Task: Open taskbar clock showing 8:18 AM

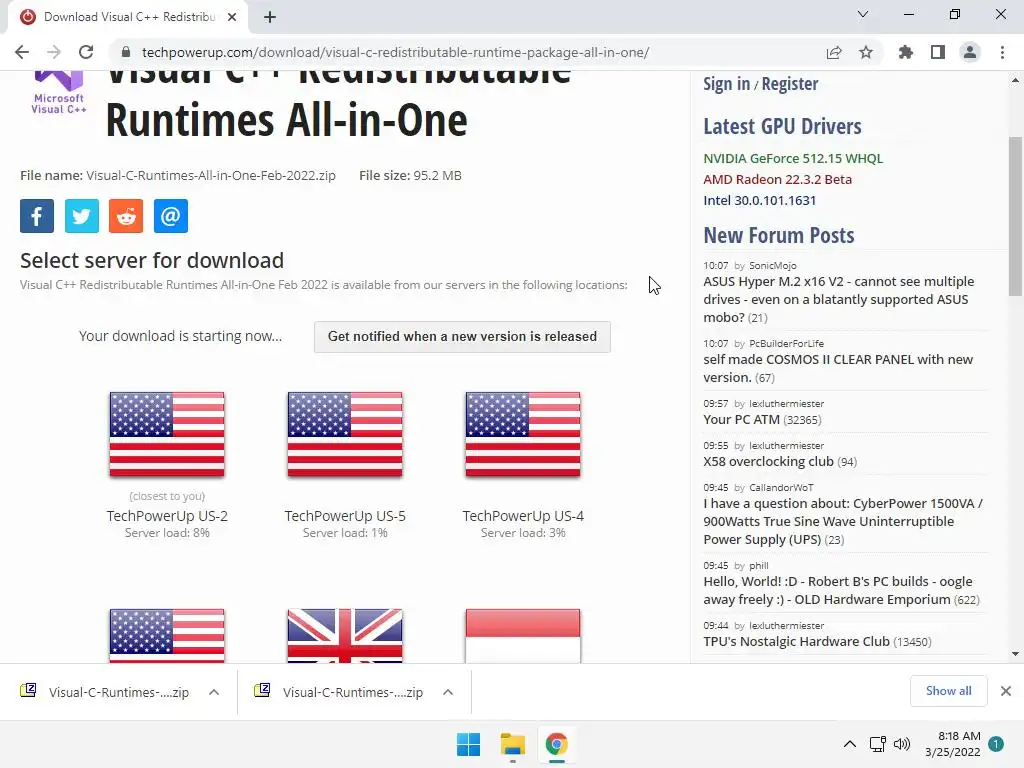Action: (953, 744)
